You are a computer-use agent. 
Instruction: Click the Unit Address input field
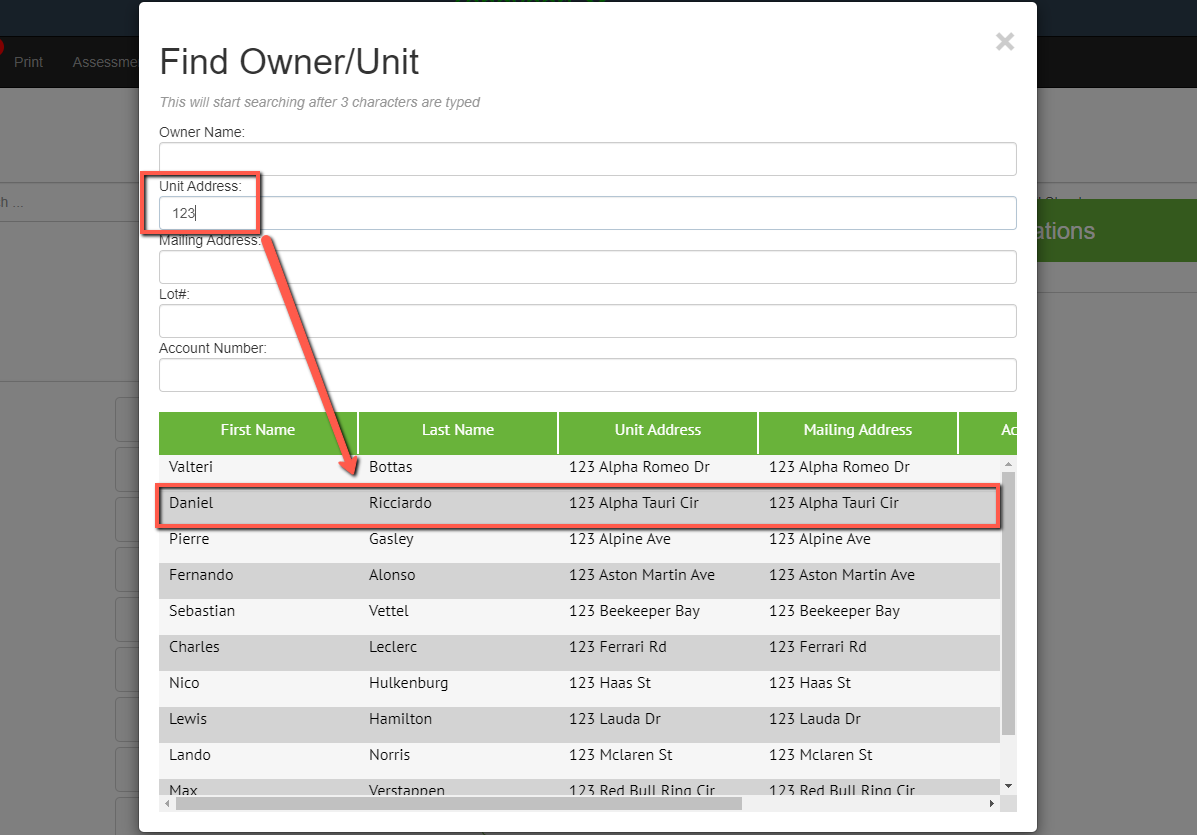pos(587,213)
